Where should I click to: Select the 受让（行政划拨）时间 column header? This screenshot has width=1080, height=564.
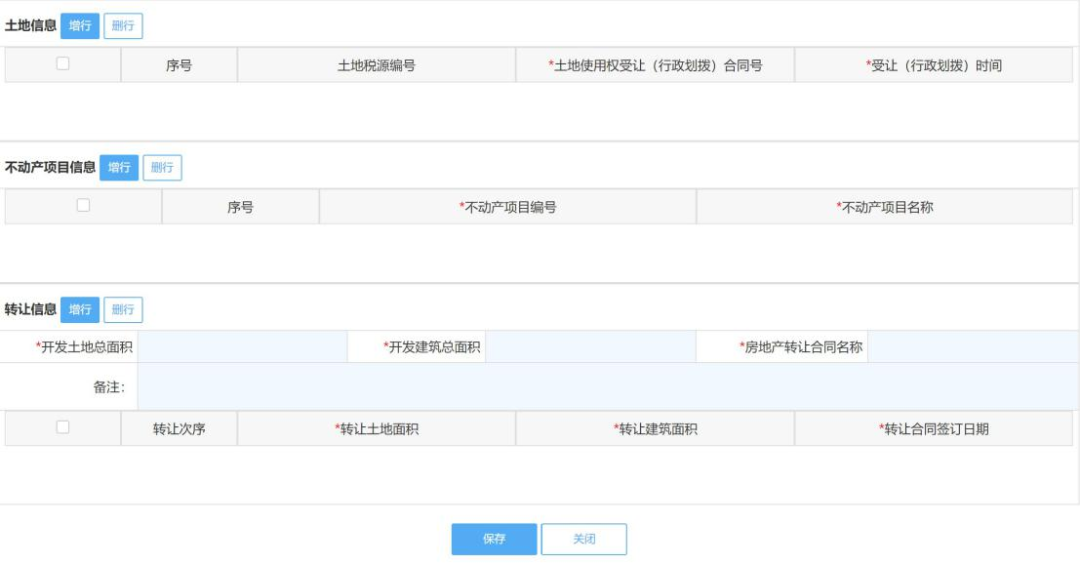click(x=934, y=65)
